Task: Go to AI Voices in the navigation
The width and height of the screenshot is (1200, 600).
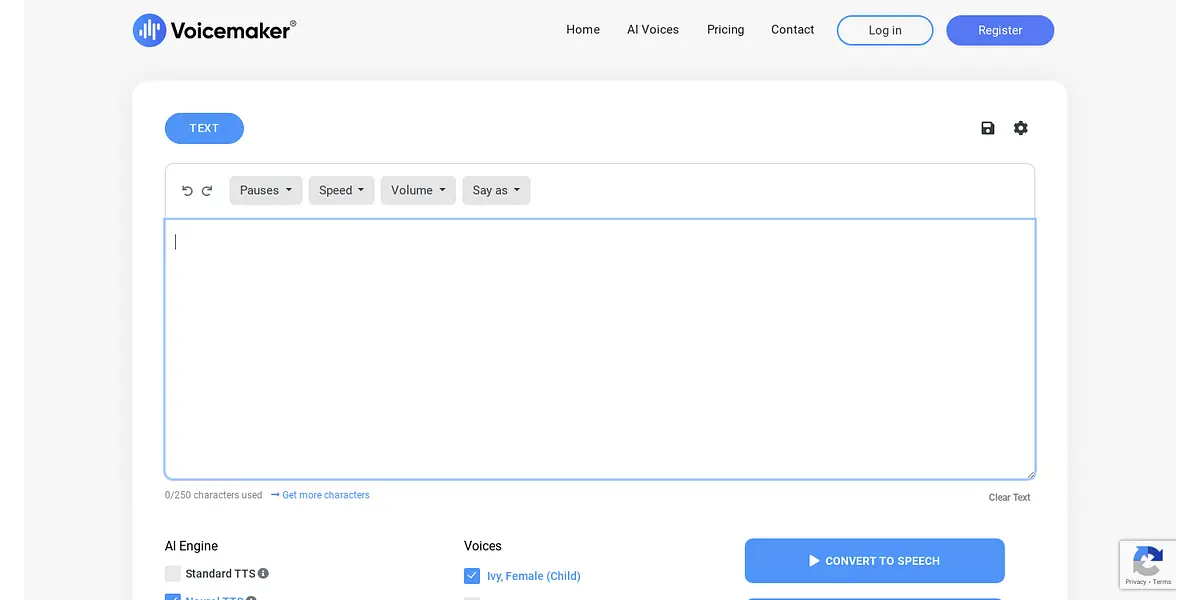Action: click(653, 30)
